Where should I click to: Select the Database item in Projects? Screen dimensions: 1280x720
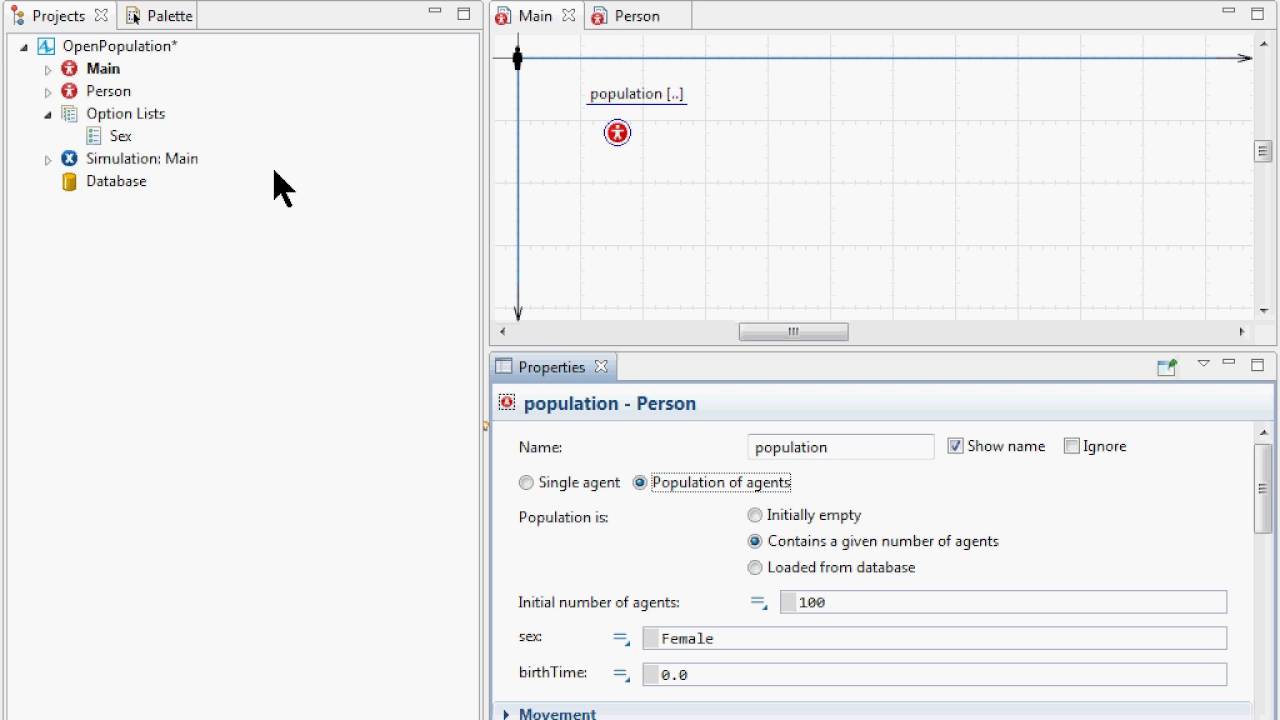116,181
